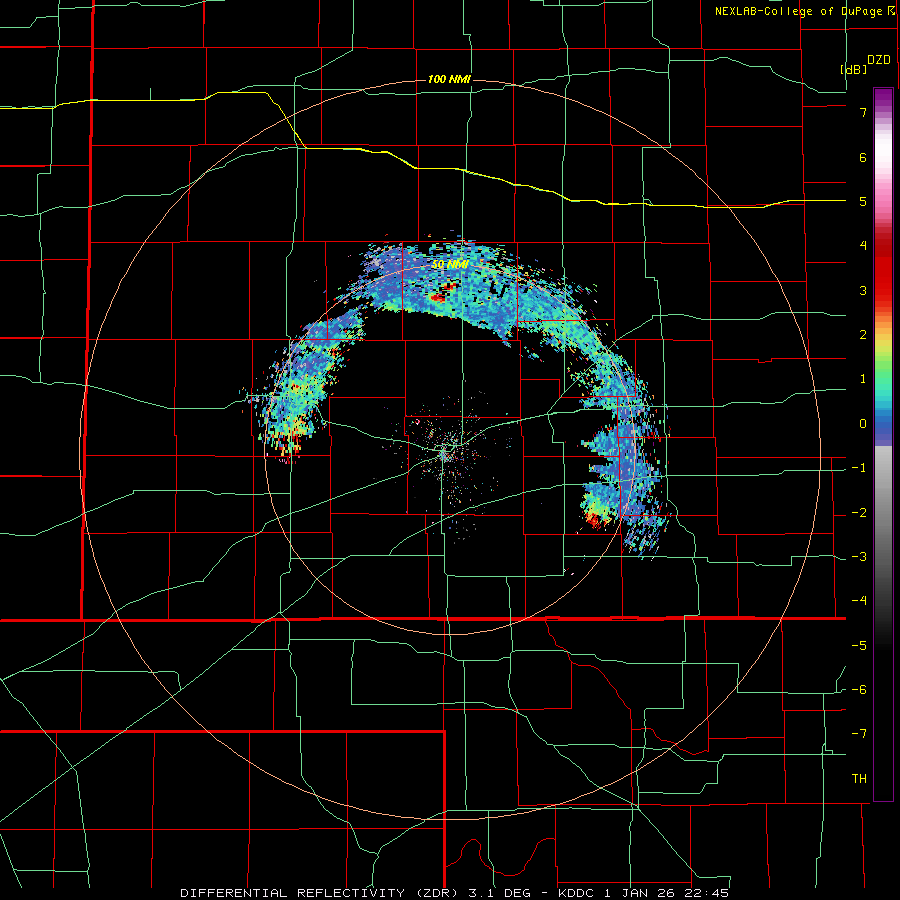Click the -5 value on the color scale
Viewport: 900px width, 900px height.
pos(859,646)
